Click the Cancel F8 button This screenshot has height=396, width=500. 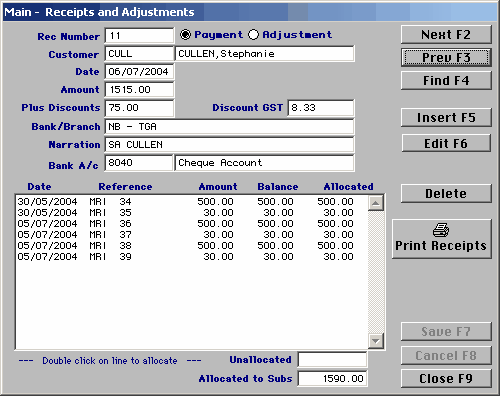(446, 356)
